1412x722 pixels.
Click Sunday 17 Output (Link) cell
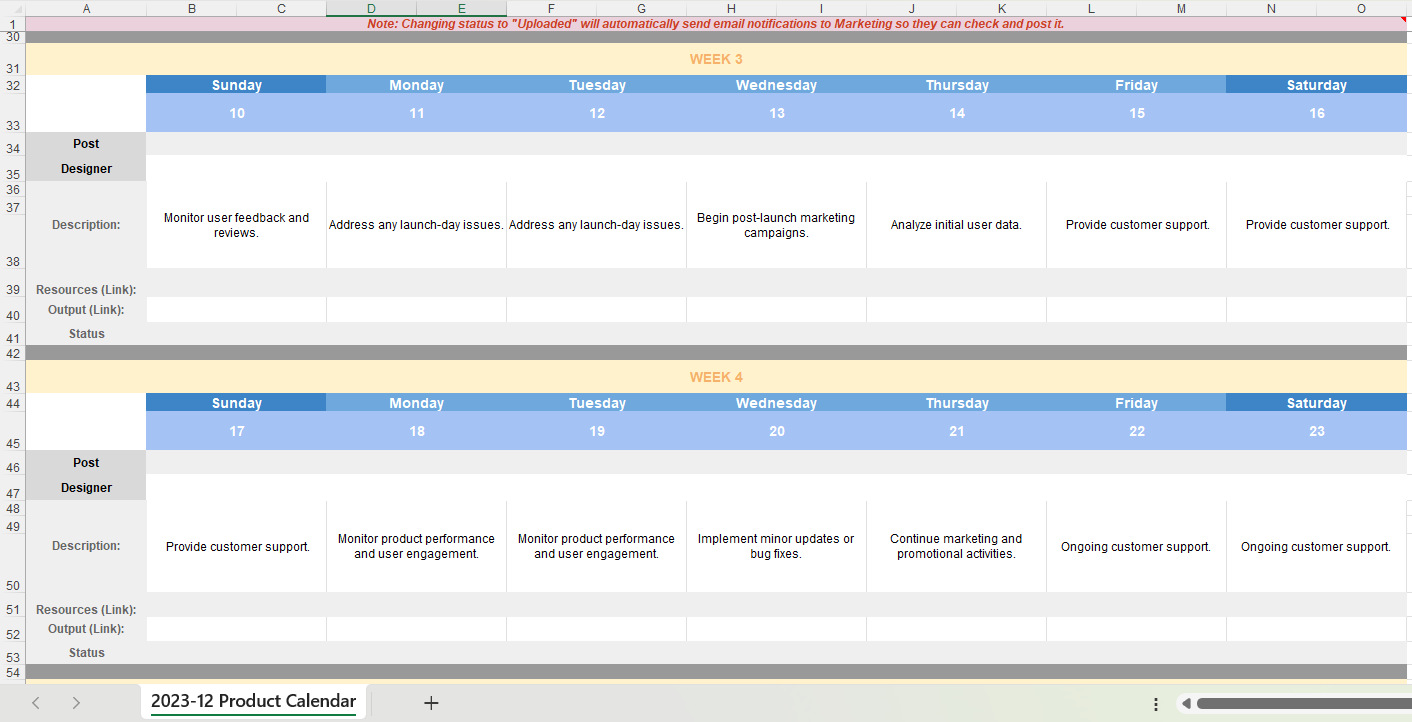pyautogui.click(x=237, y=629)
